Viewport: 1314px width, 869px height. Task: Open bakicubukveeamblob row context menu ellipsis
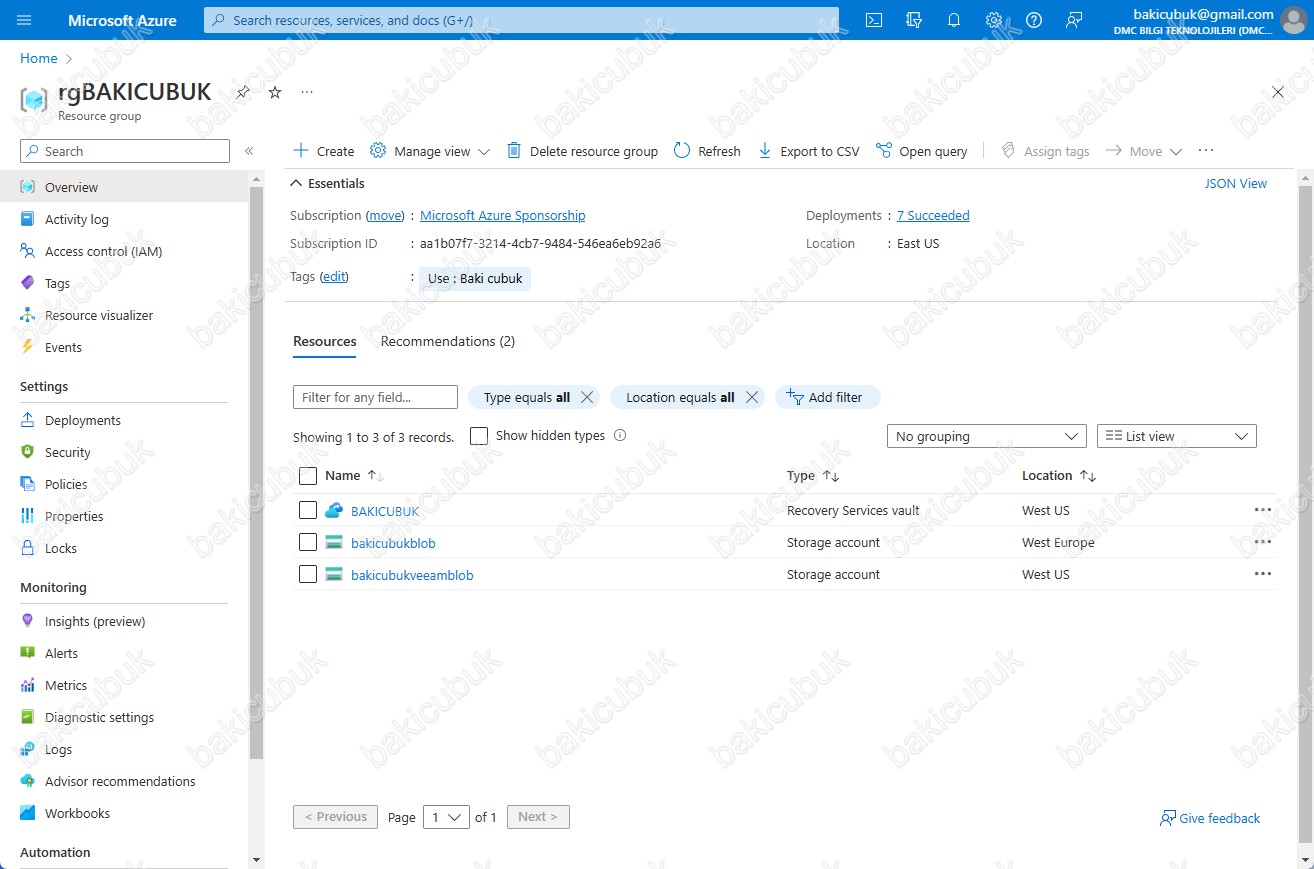click(x=1263, y=574)
